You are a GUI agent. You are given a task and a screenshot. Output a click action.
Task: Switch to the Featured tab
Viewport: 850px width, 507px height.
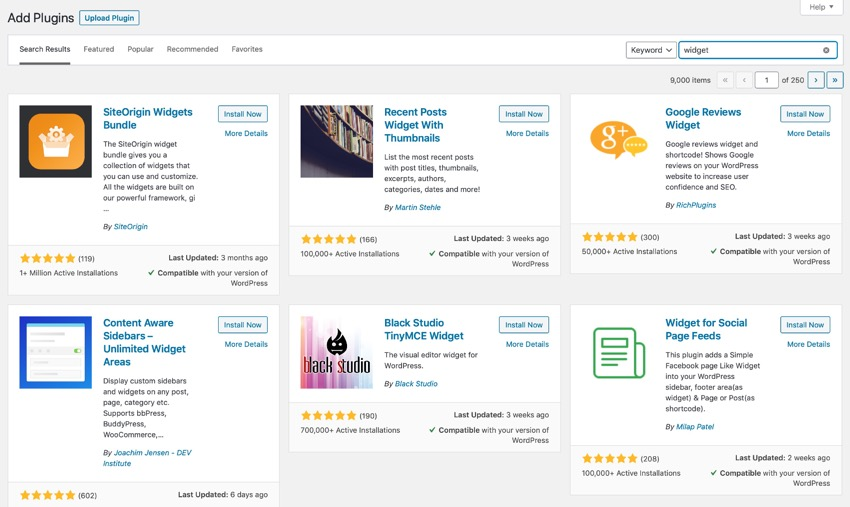[99, 49]
